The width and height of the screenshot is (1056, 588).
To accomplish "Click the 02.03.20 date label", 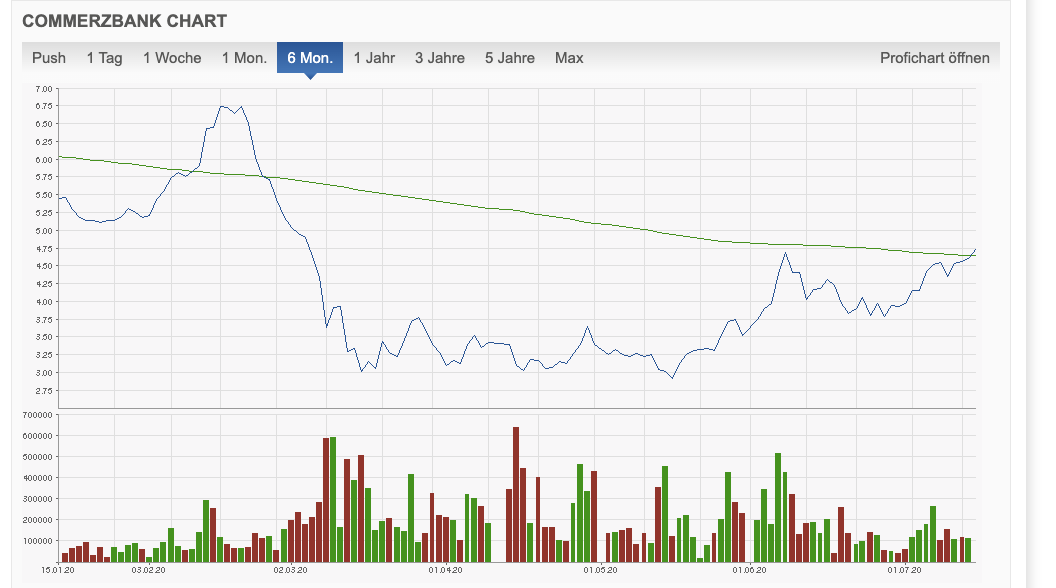I will pos(290,570).
